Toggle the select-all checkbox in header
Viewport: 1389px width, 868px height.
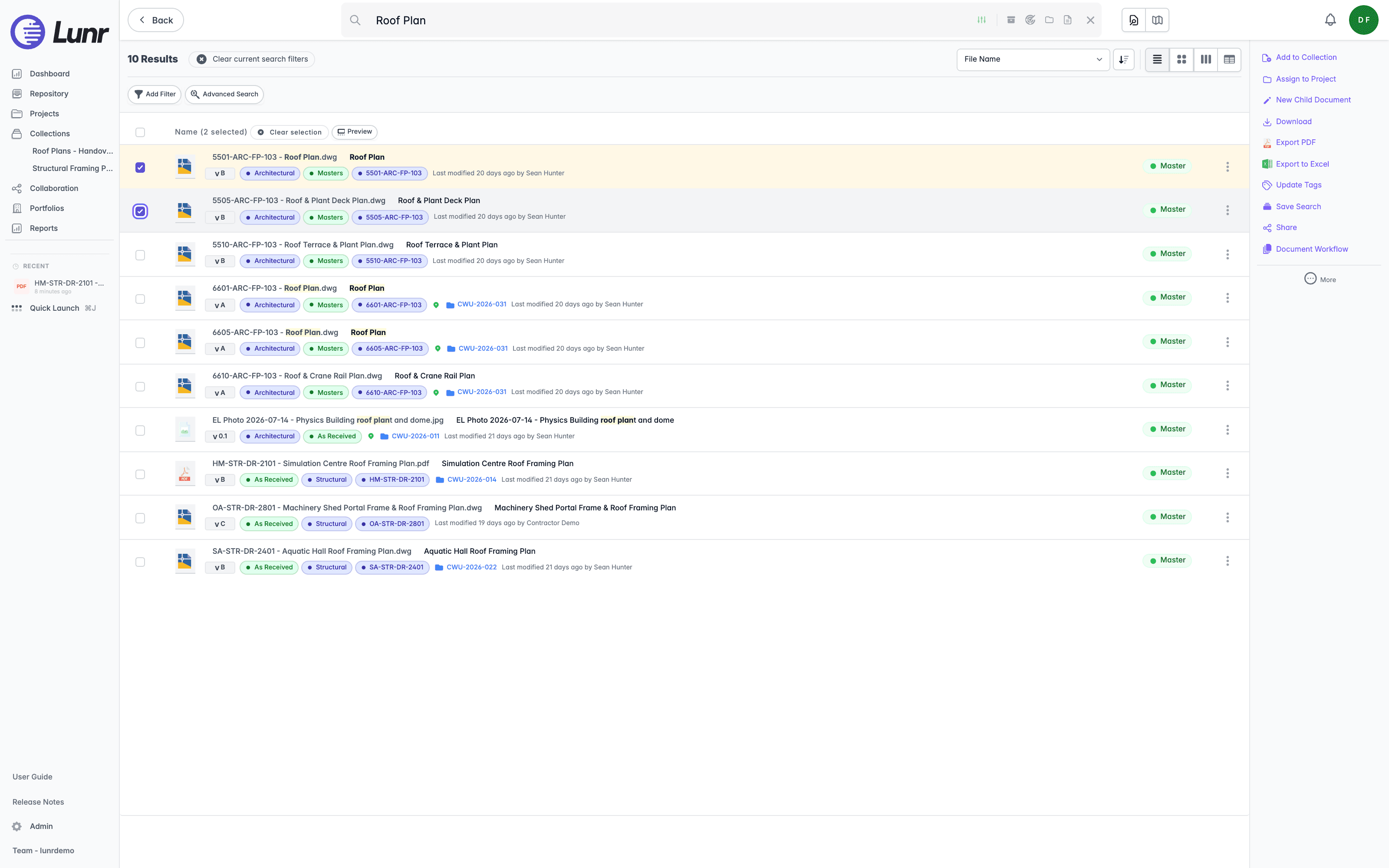(x=140, y=132)
